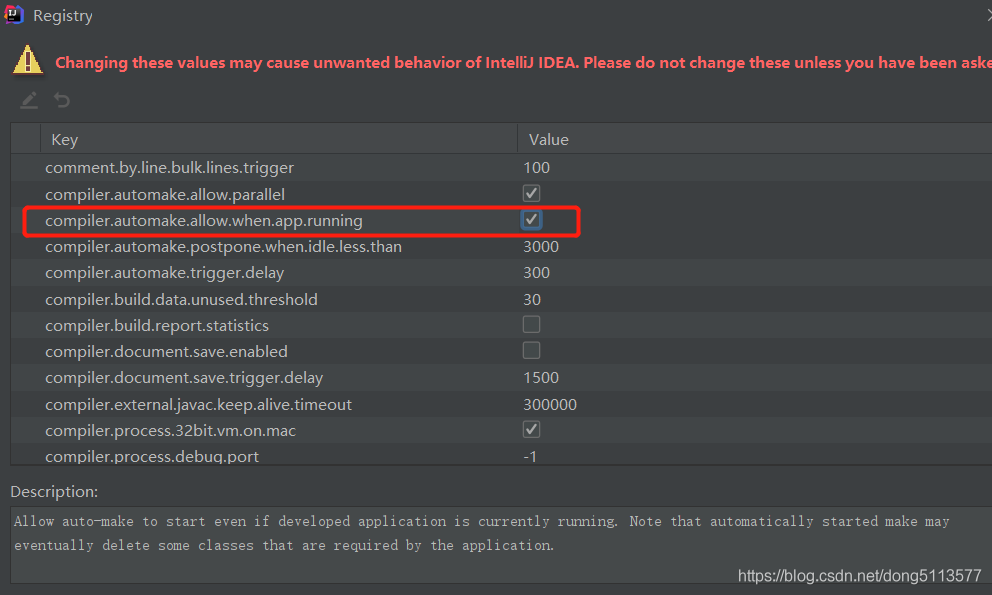This screenshot has height=595, width=992.
Task: Toggle compiler.automake.allow.when.app.running checkbox
Action: pyautogui.click(x=532, y=220)
